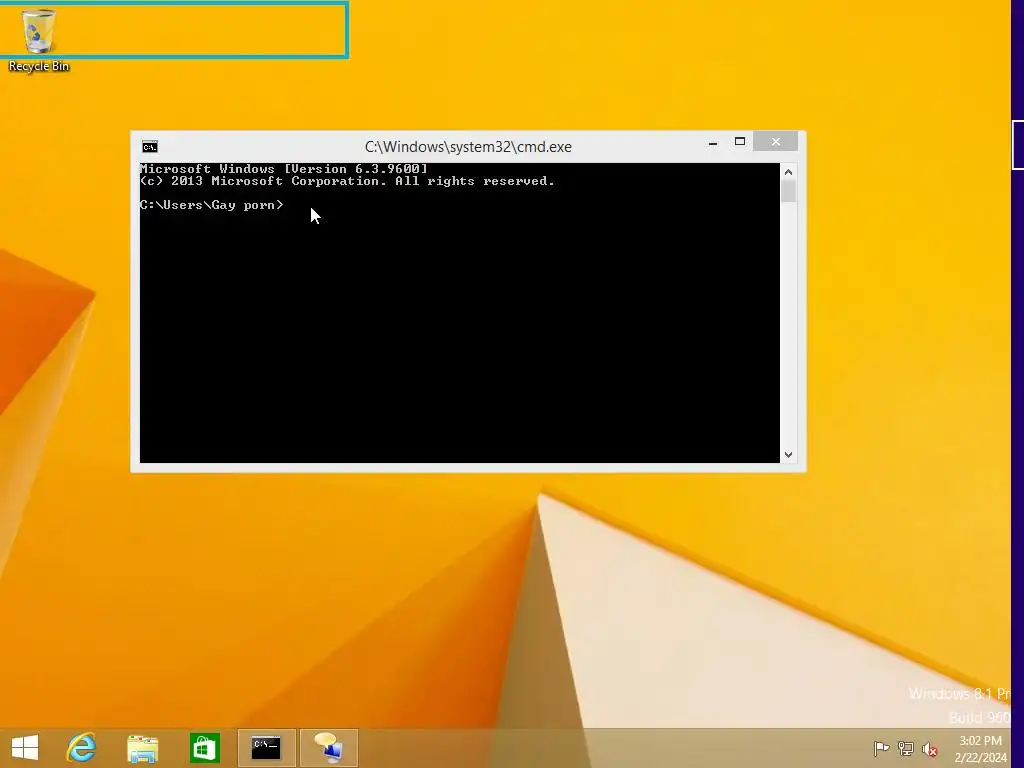Close the cmd.exe window
The height and width of the screenshot is (768, 1024).
click(775, 142)
